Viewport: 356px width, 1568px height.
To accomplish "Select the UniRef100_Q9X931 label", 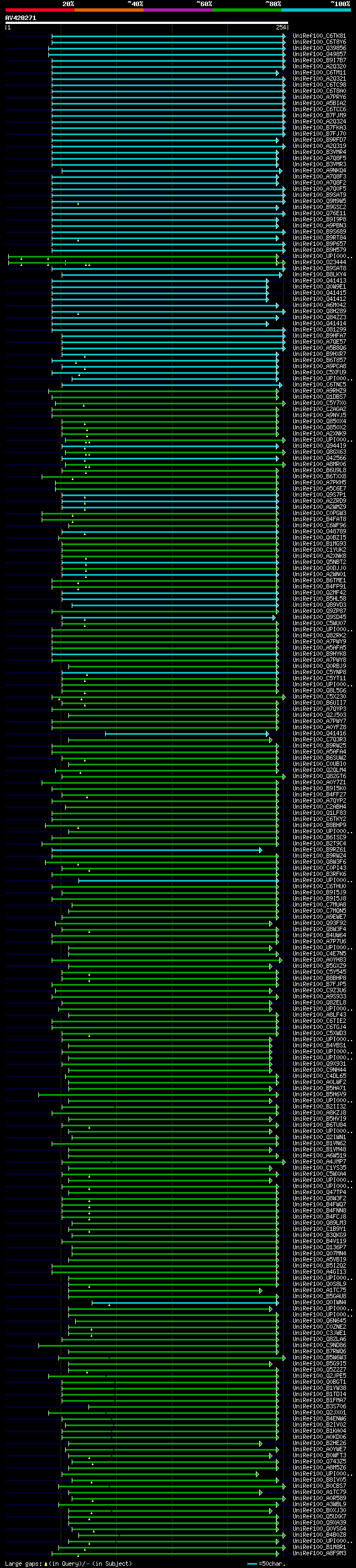I will tap(319, 1064).
